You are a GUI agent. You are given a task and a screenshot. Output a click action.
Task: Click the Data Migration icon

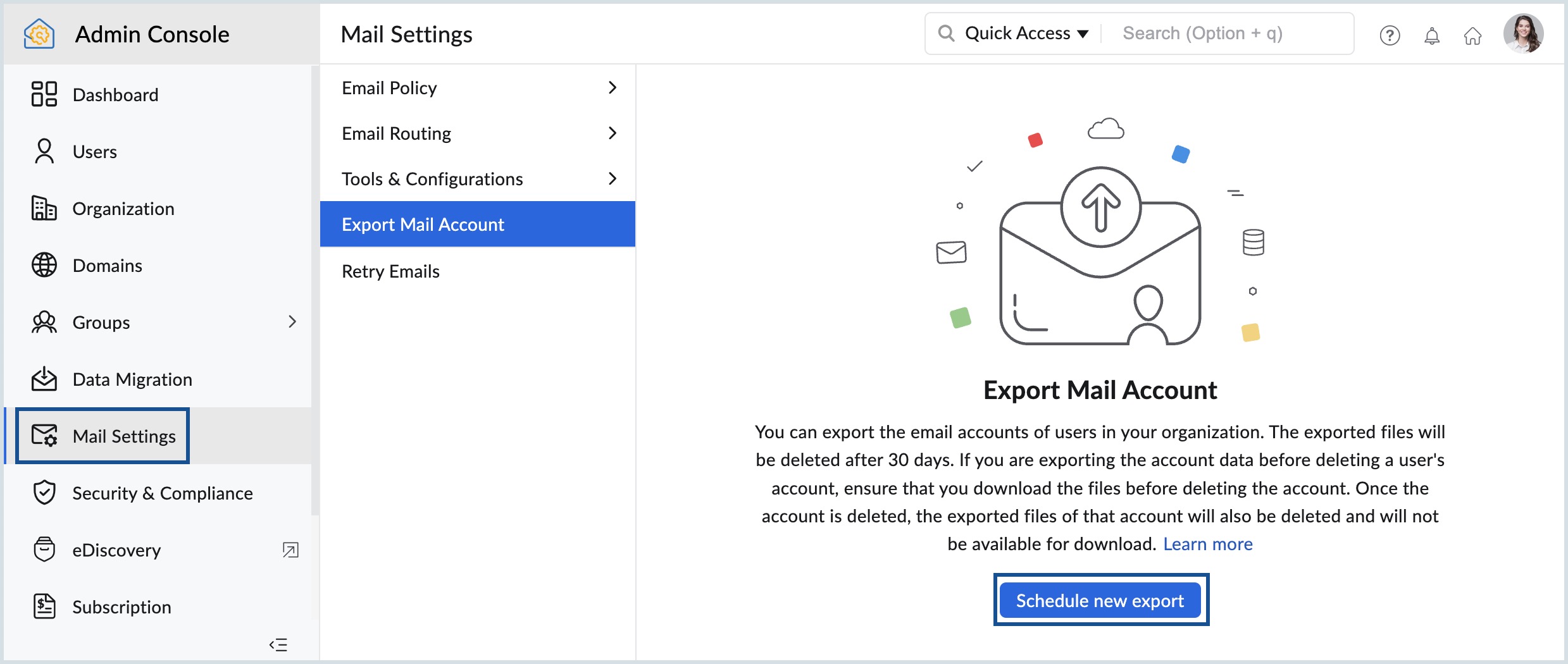coord(44,379)
